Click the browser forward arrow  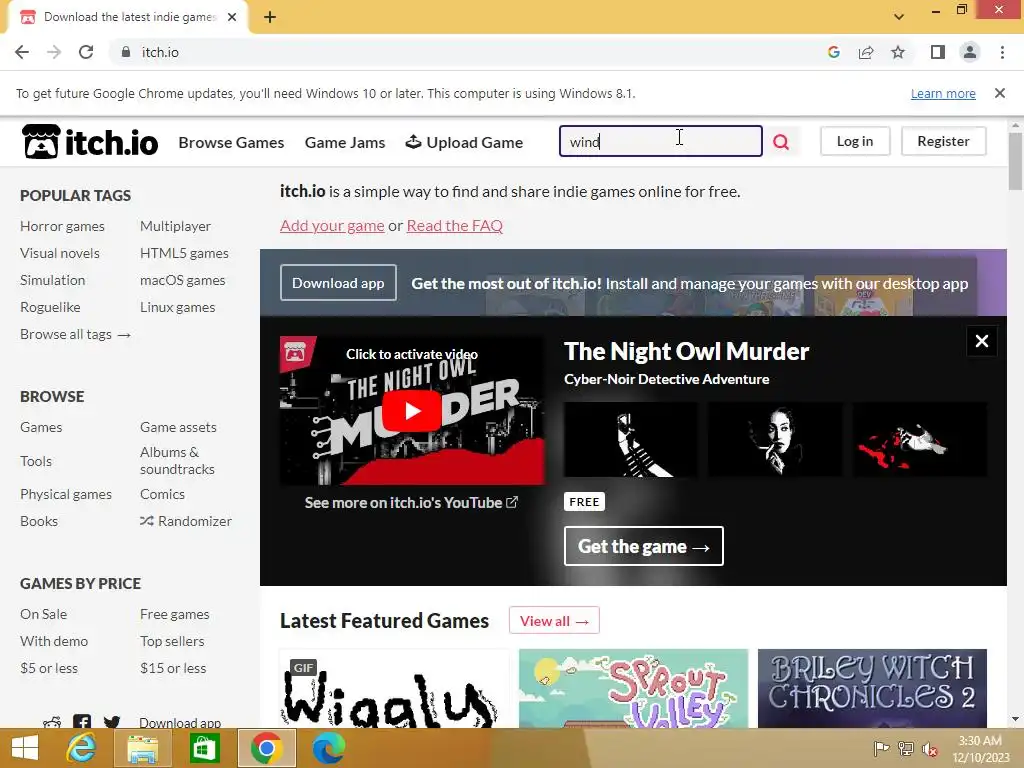point(54,52)
